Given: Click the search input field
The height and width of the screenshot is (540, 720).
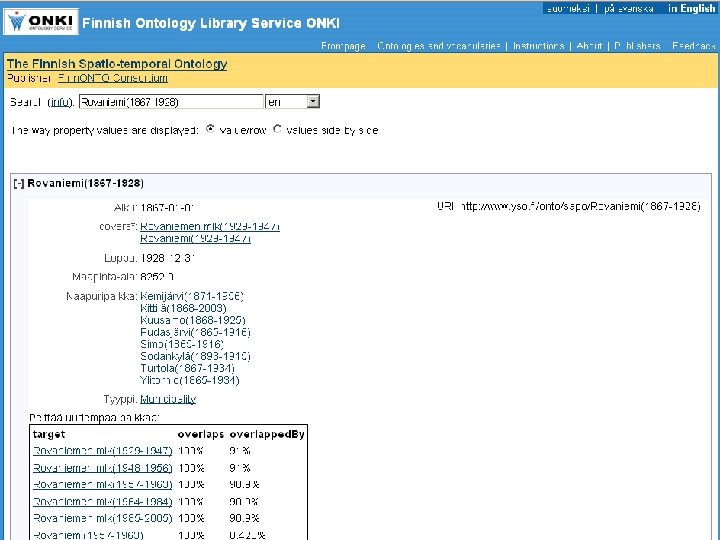Looking at the screenshot, I should click(x=171, y=101).
